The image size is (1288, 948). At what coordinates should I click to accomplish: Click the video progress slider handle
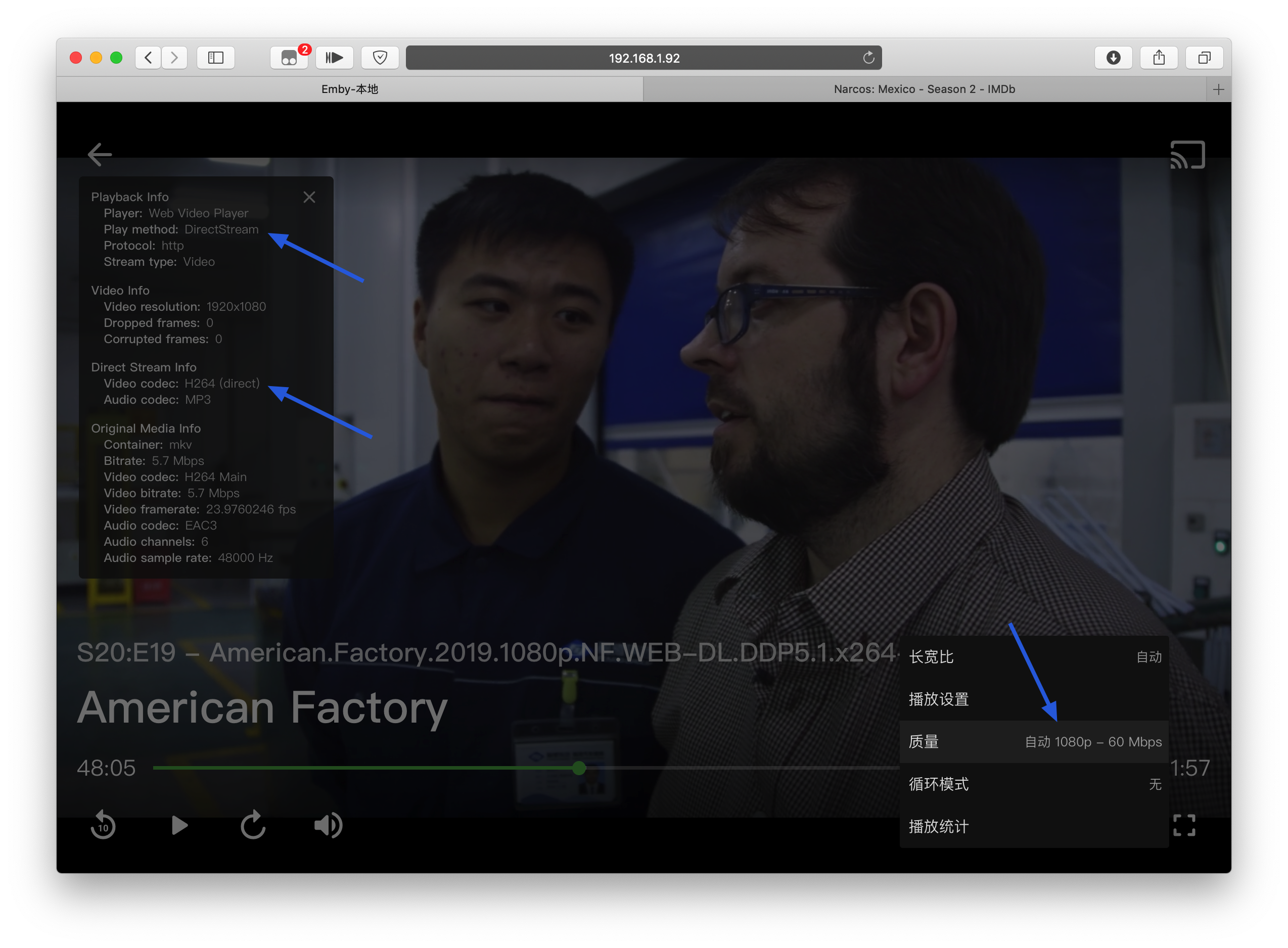point(579,768)
